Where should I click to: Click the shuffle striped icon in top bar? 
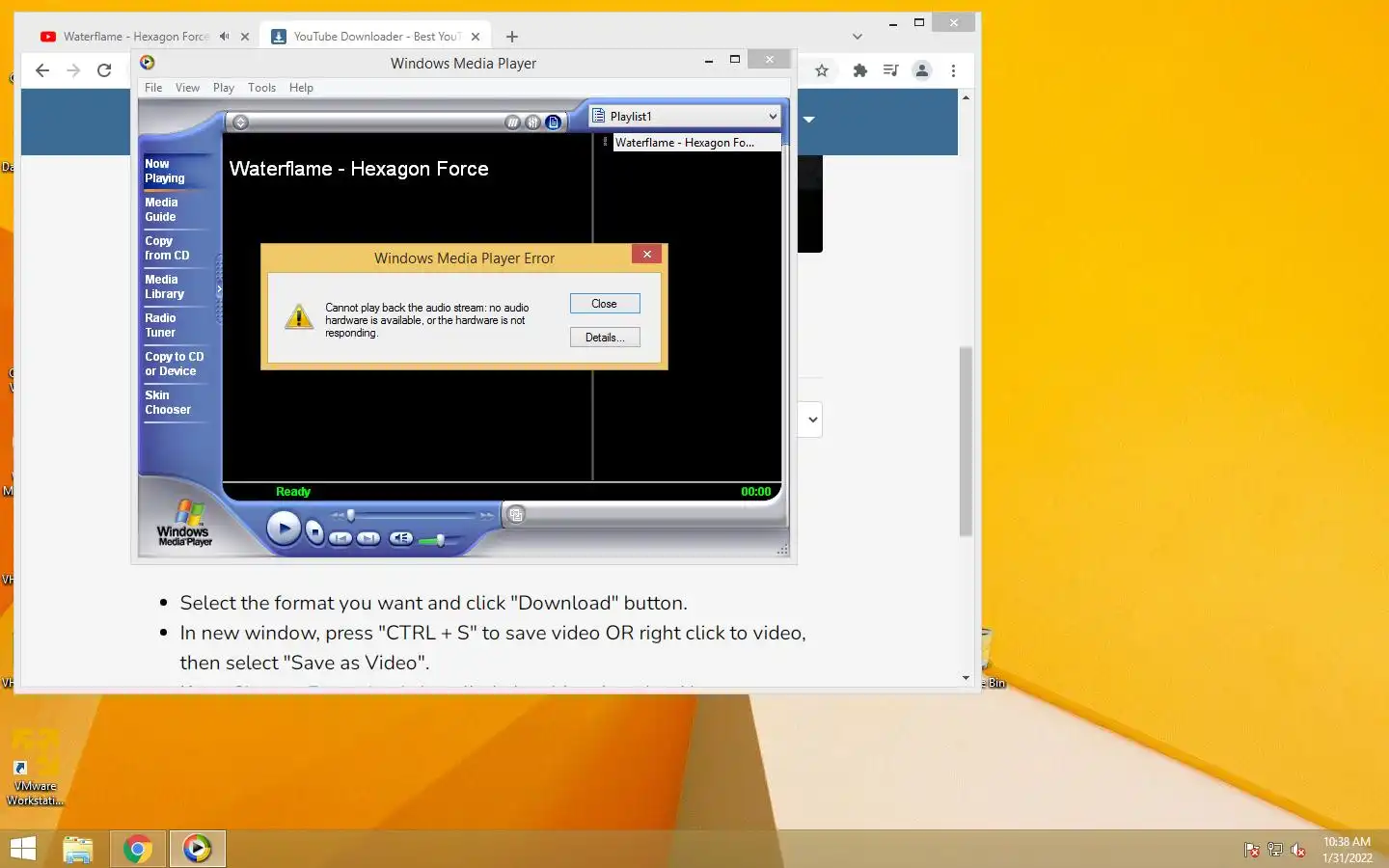point(512,122)
